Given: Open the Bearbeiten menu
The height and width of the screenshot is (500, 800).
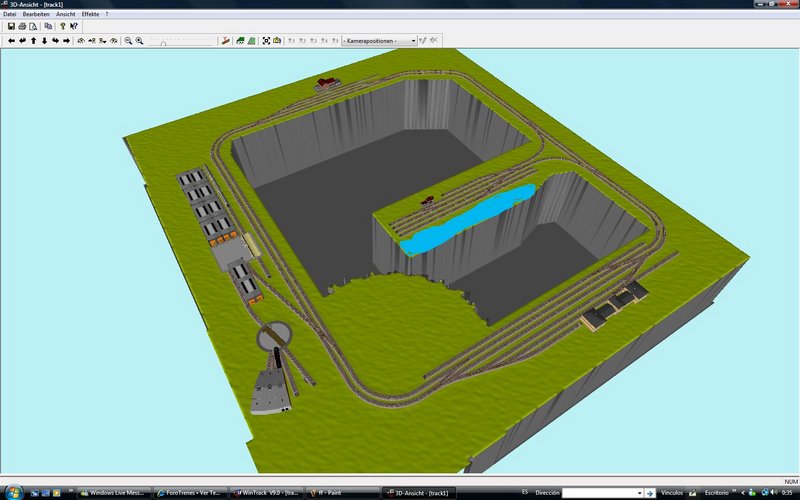Looking at the screenshot, I should click(x=36, y=14).
